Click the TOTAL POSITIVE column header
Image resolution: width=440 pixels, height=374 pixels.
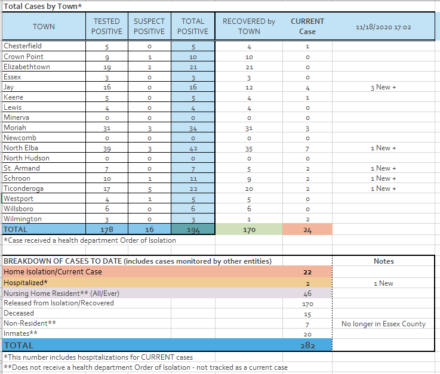point(193,27)
